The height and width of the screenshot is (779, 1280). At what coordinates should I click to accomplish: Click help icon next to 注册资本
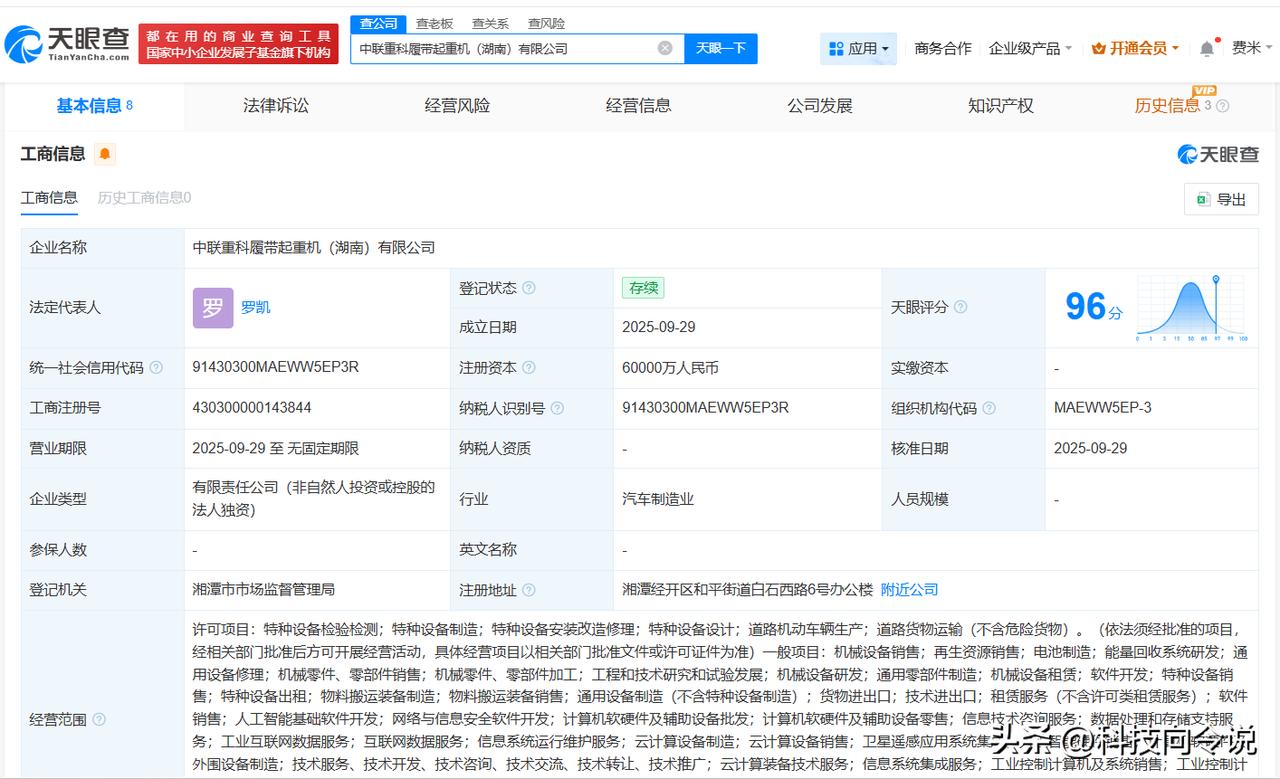[528, 368]
